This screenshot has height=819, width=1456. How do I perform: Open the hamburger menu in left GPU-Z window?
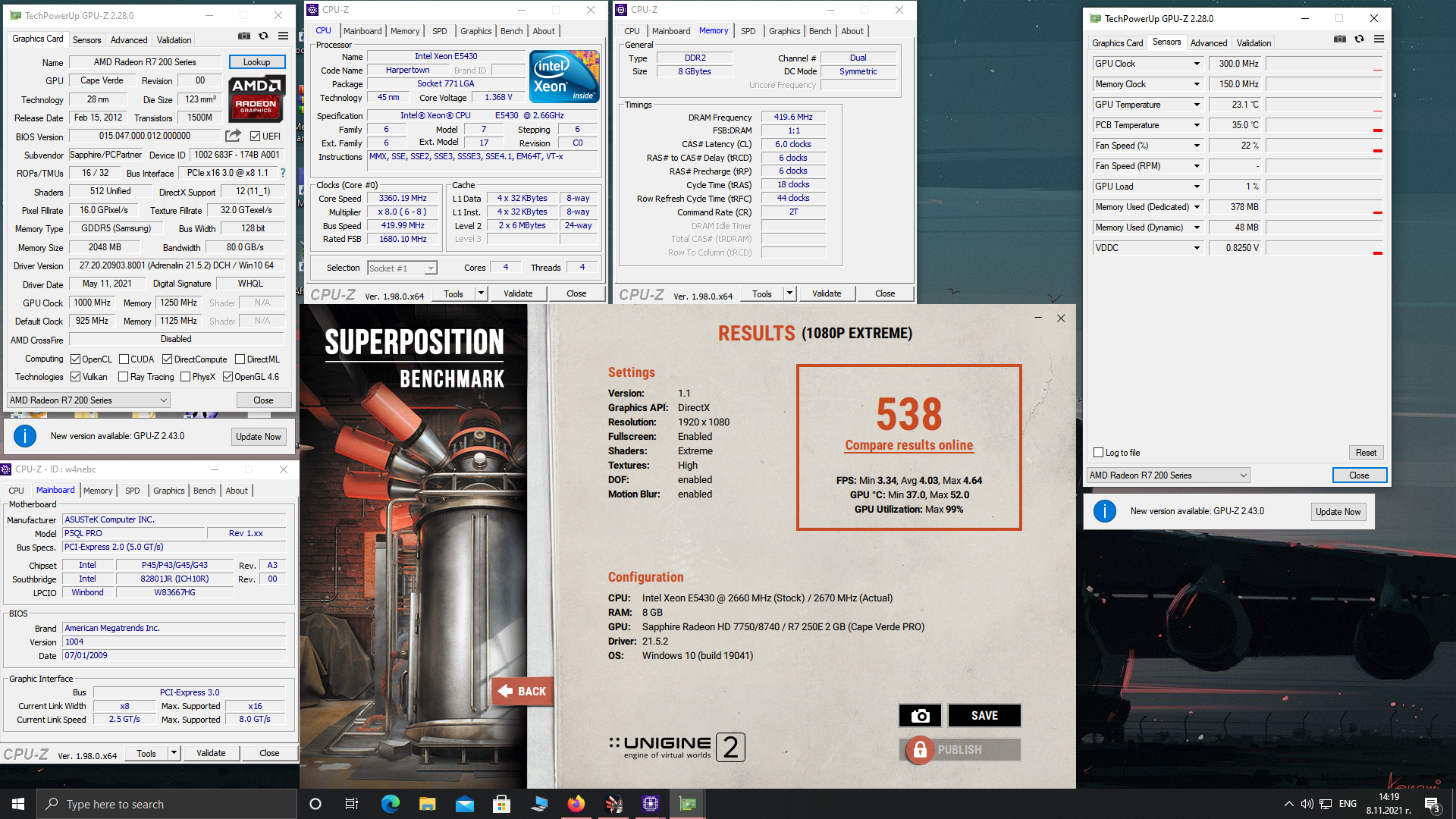point(283,36)
